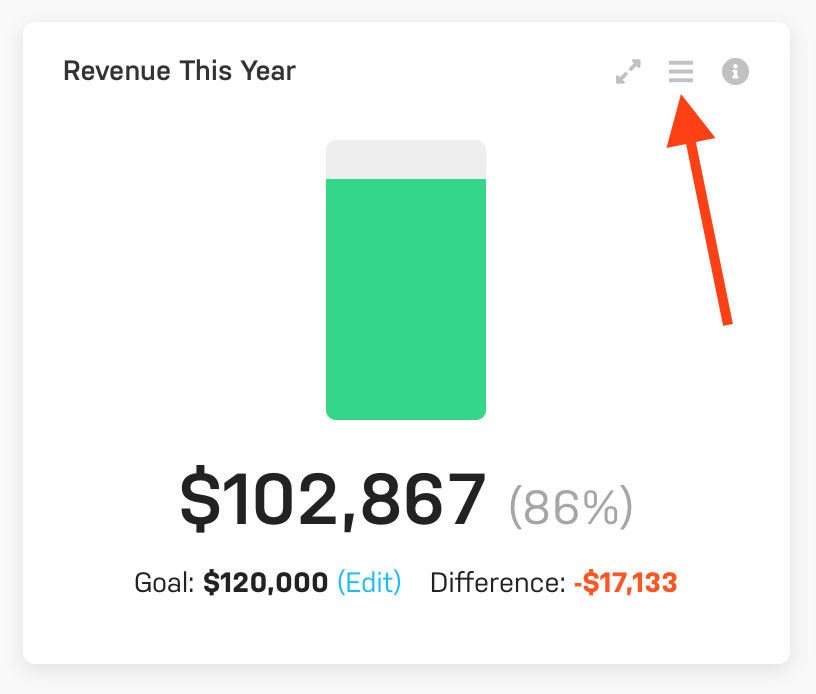The width and height of the screenshot is (816, 694).
Task: Click the middle of the red arrow shaft
Action: coord(709,232)
